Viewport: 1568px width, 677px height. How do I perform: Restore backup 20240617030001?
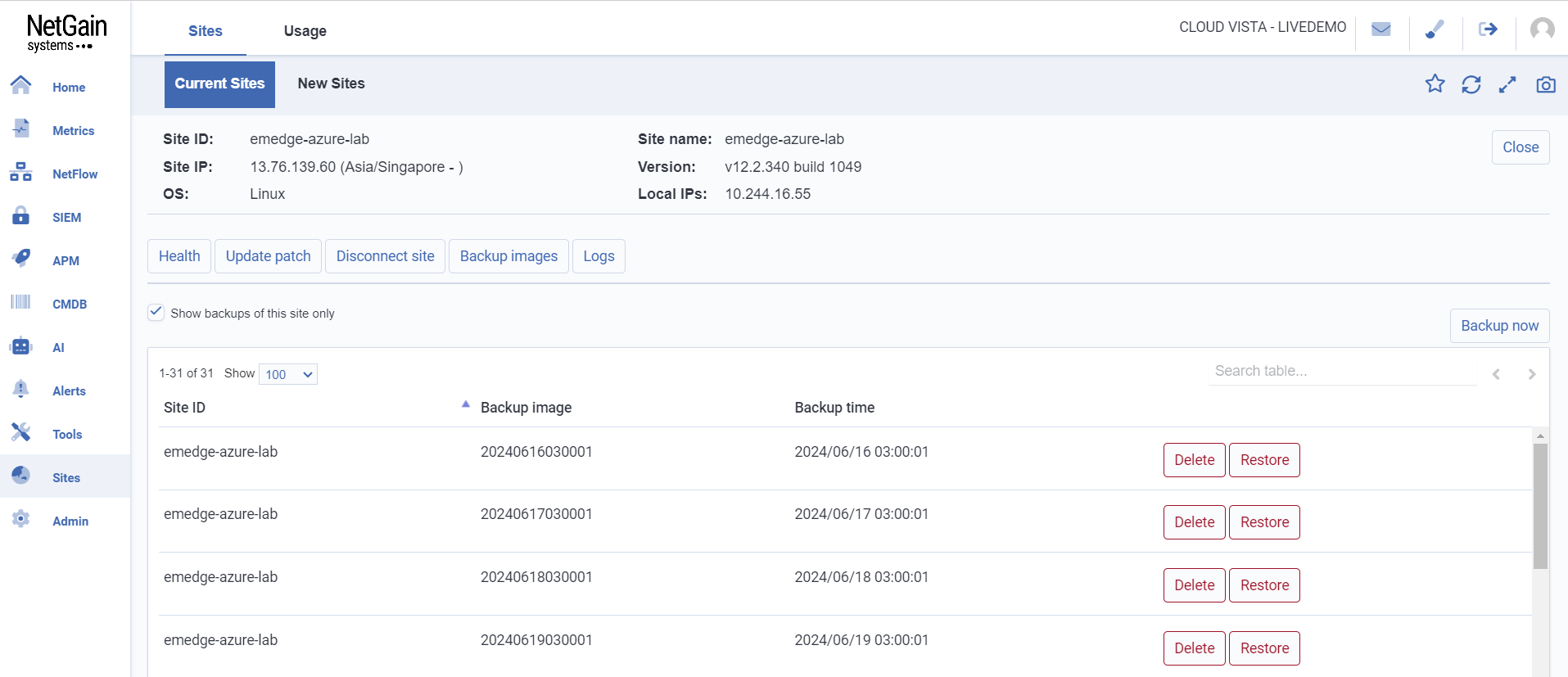pyautogui.click(x=1264, y=522)
